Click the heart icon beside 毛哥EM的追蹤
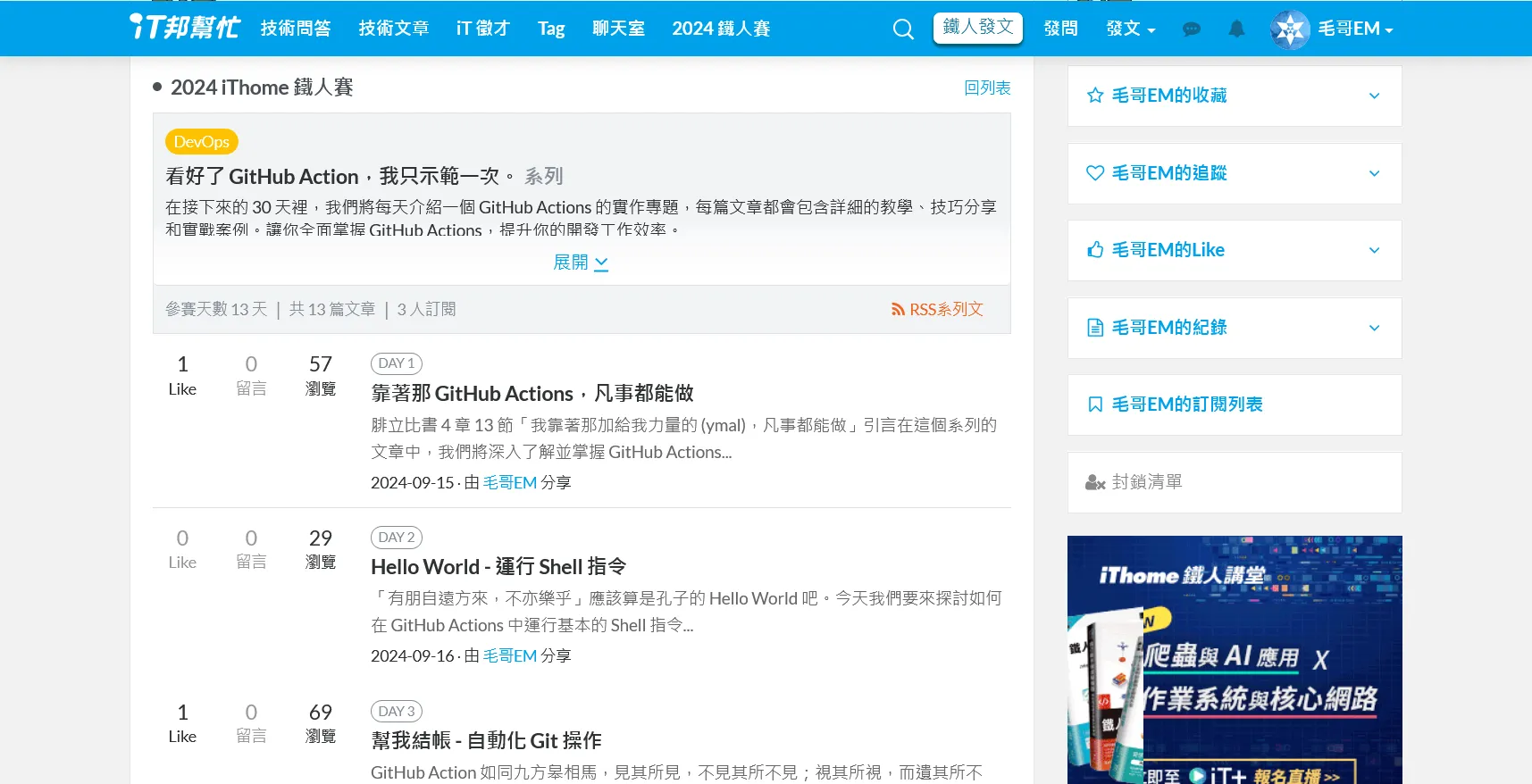Viewport: 1532px width, 784px height. pyautogui.click(x=1095, y=173)
